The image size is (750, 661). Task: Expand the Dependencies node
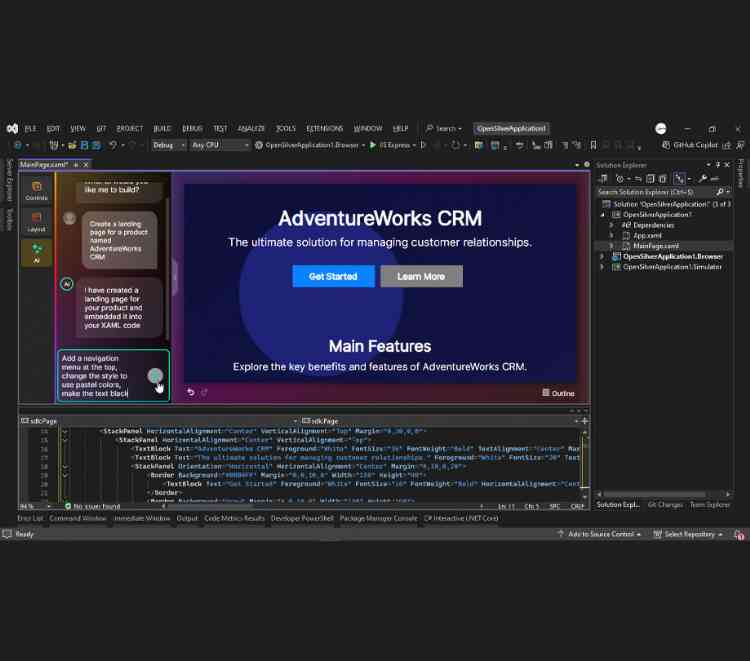611,225
